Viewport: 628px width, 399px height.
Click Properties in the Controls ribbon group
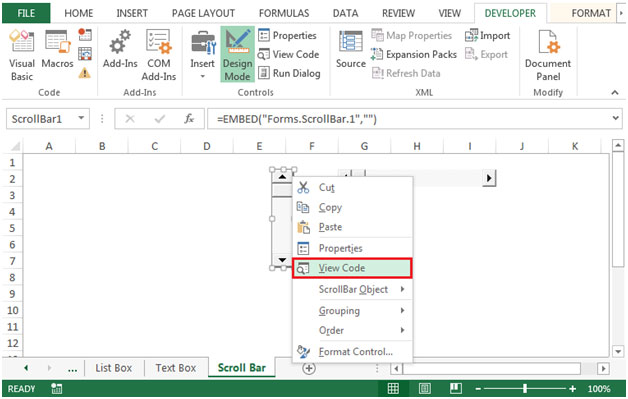pos(287,36)
